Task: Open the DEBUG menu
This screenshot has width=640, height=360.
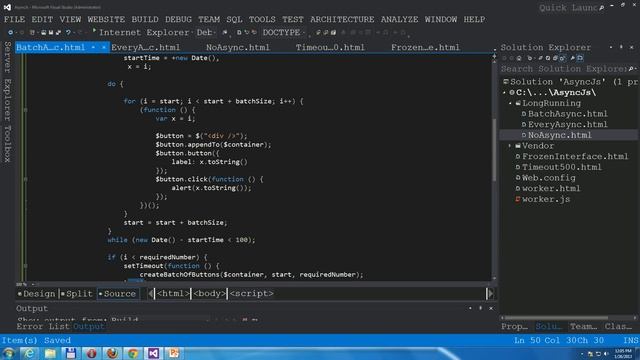Action: tap(178, 19)
